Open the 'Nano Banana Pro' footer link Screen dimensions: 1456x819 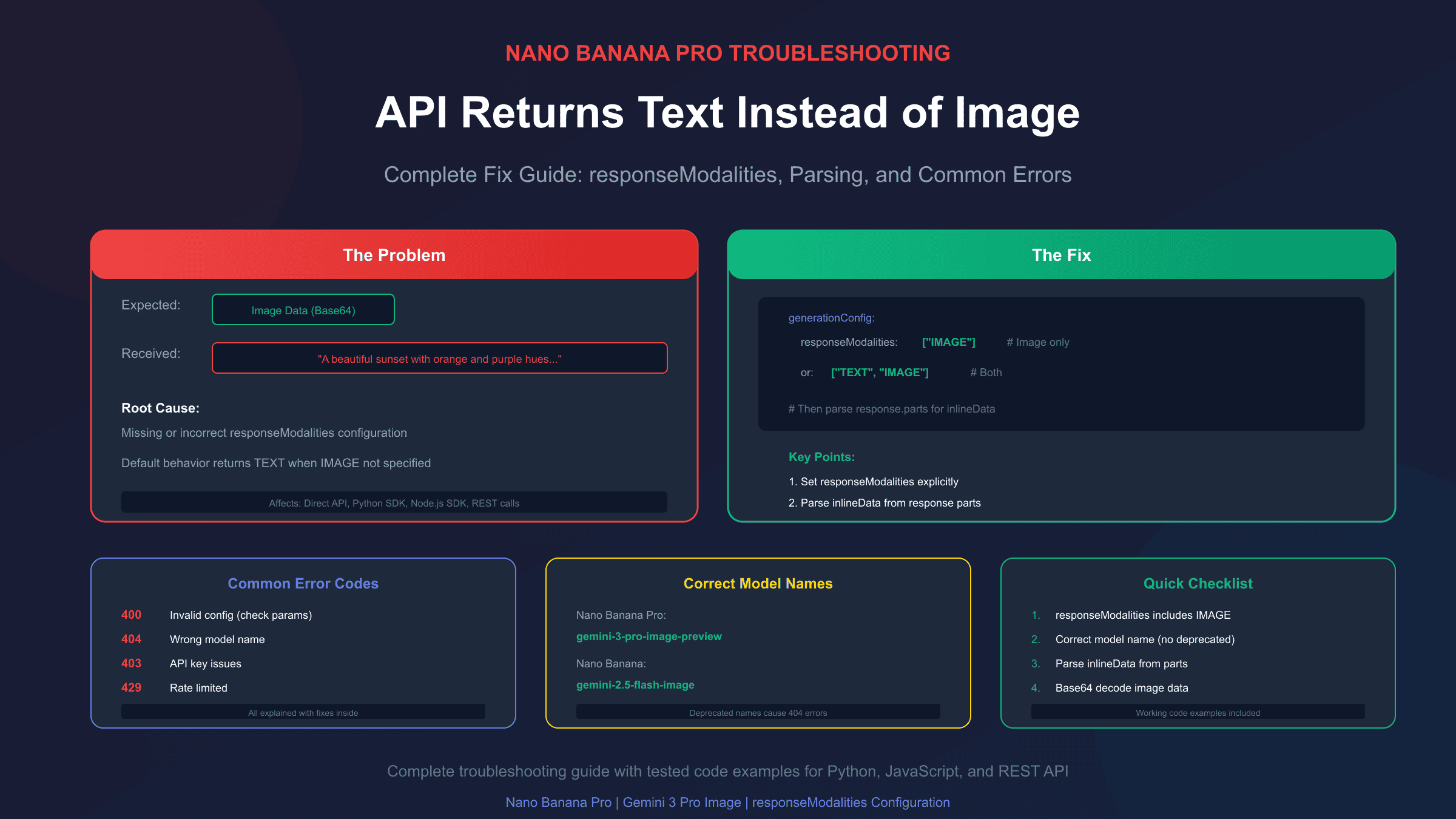click(x=558, y=802)
